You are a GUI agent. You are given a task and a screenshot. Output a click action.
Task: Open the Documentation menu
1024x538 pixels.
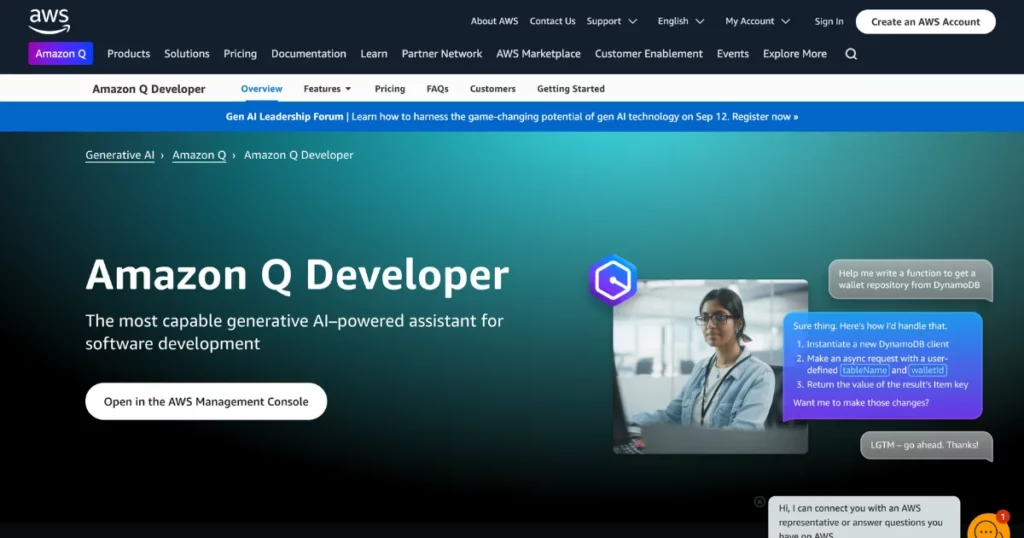(x=308, y=54)
